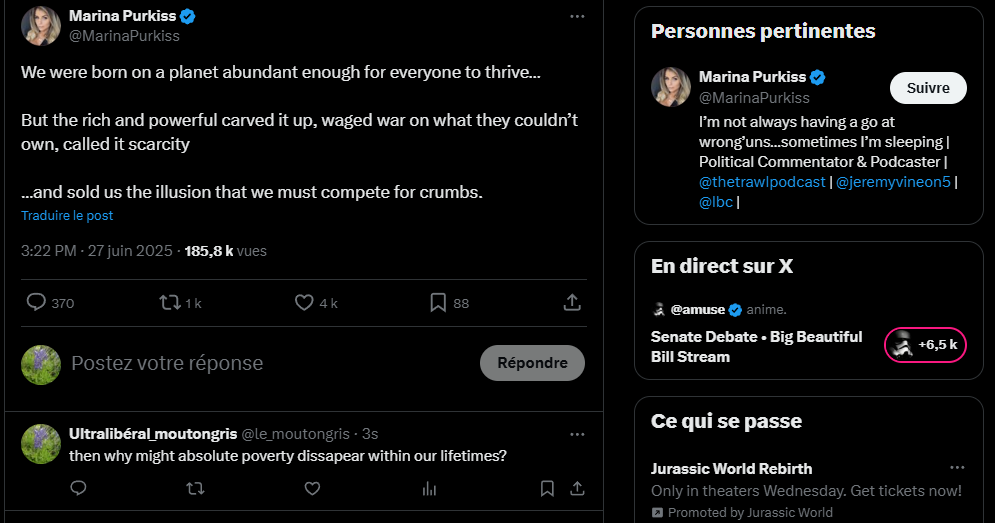This screenshot has height=523, width=995.
Task: Open three-dot menu on Marina Purkiss's post
Action: (x=577, y=17)
